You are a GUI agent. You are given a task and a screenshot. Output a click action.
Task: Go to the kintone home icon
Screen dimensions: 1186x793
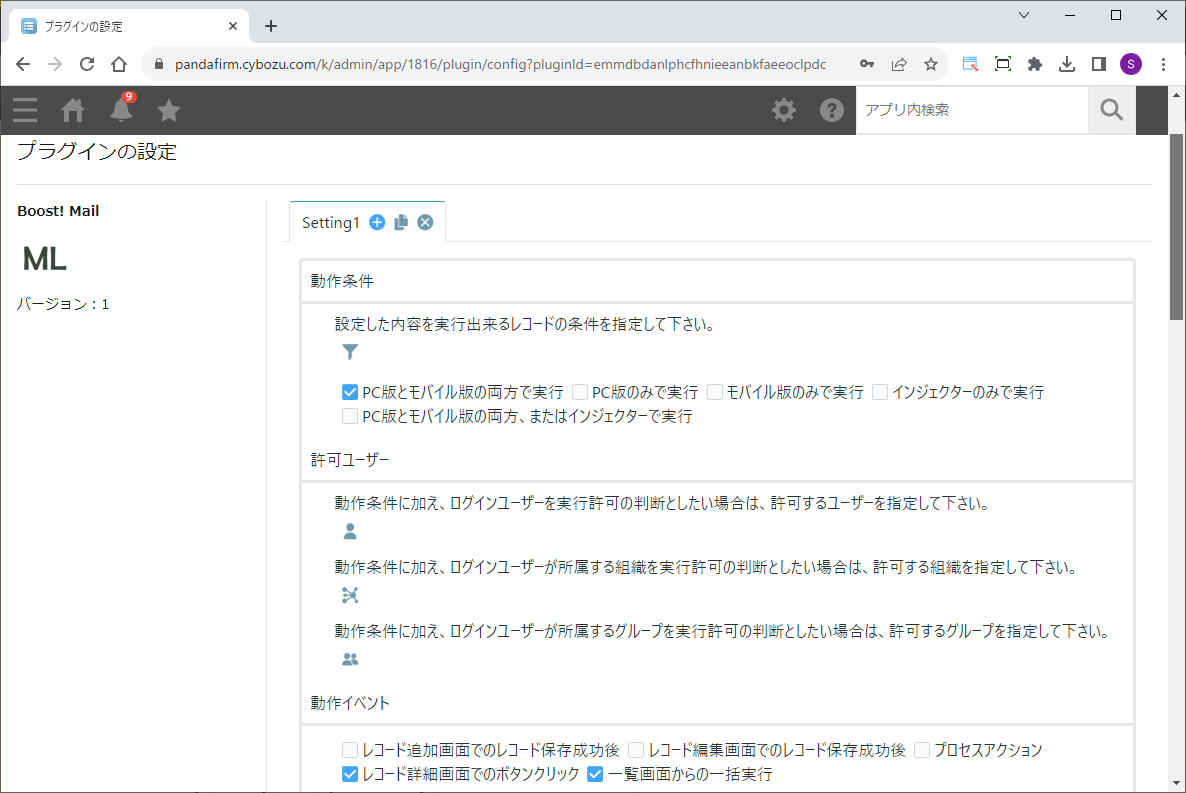point(73,110)
